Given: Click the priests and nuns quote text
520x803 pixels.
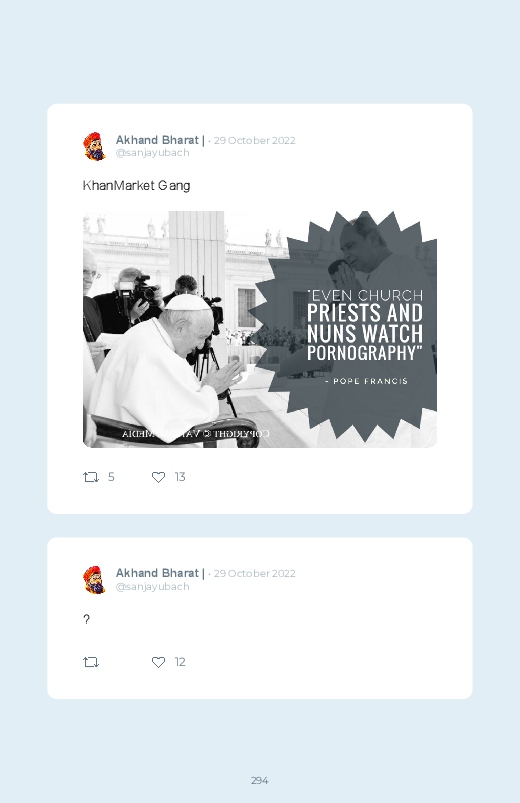Looking at the screenshot, I should [365, 325].
